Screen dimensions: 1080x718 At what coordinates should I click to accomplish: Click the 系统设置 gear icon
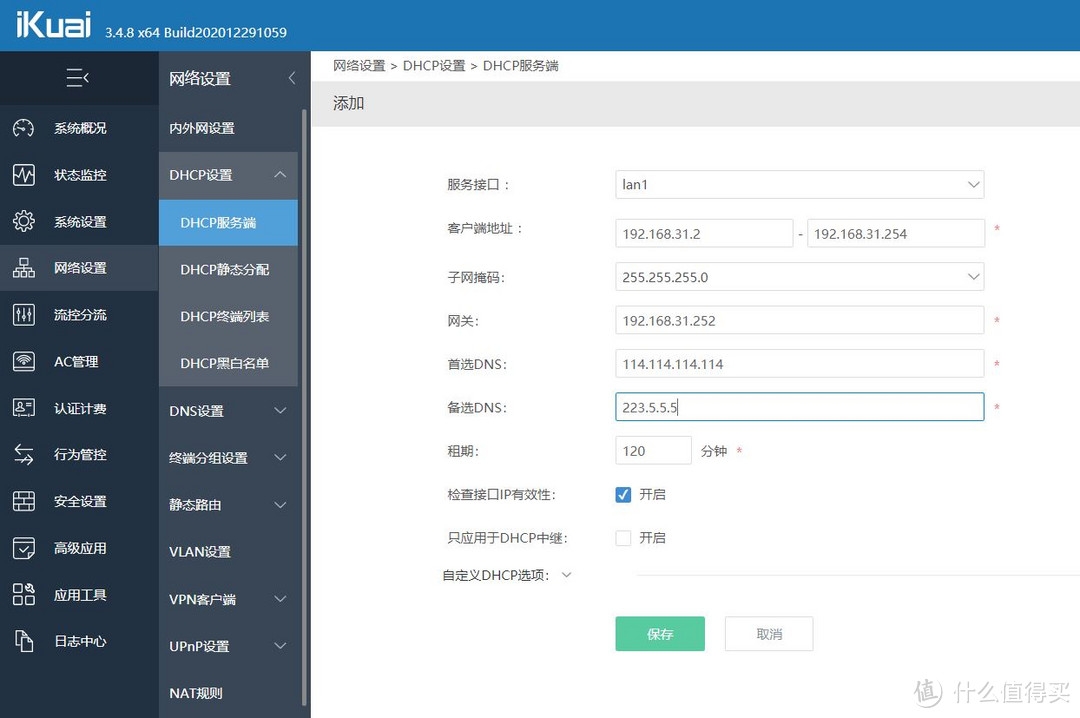pyautogui.click(x=23, y=221)
